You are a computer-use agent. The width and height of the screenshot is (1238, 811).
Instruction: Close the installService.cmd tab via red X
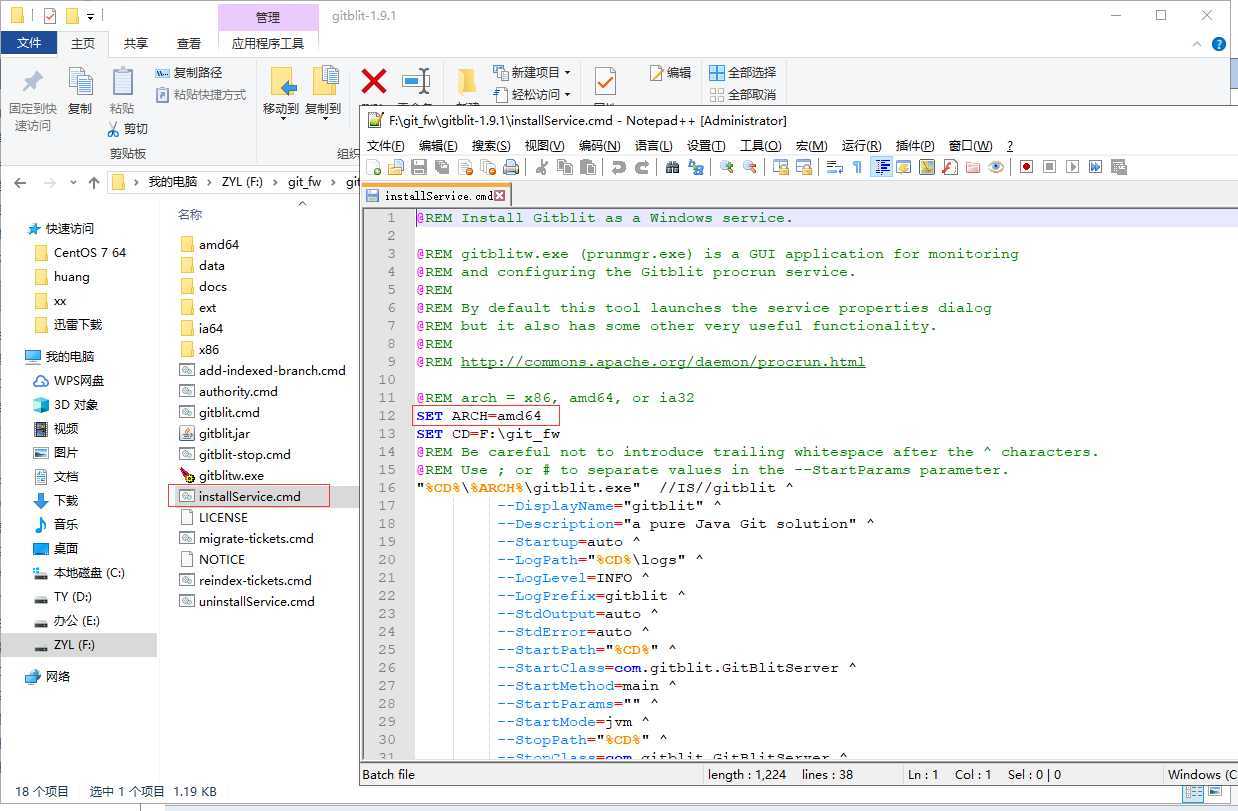pos(500,196)
